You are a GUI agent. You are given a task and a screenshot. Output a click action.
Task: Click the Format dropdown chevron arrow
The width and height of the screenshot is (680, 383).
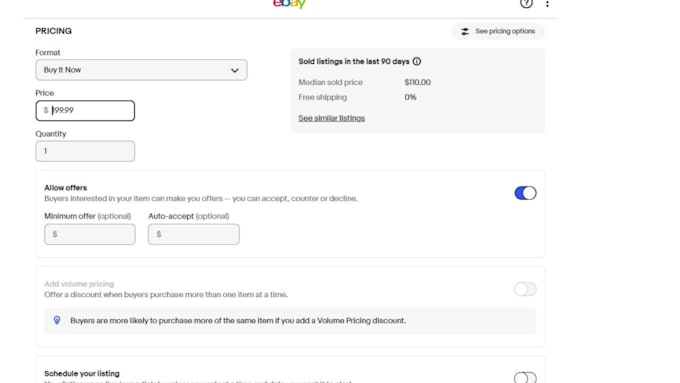235,70
